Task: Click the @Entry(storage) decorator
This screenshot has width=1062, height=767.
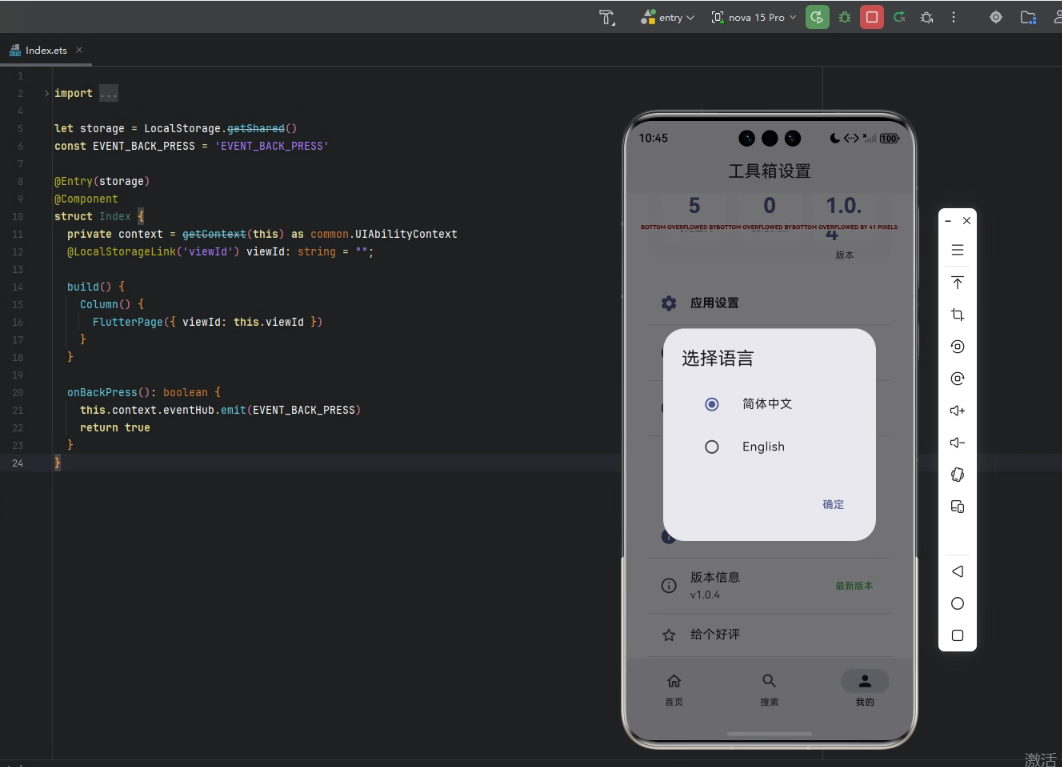Action: [102, 181]
